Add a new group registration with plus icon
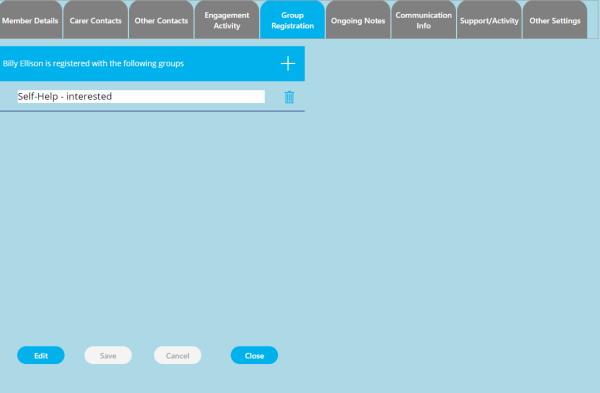 (288, 64)
